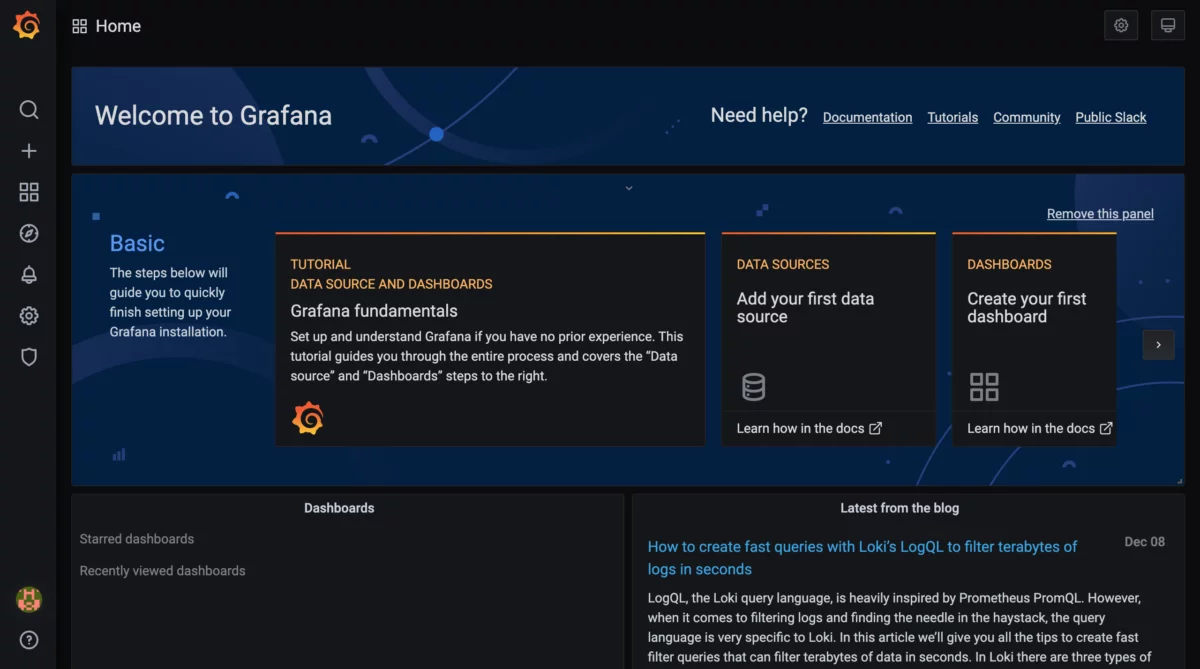Click the grid icon in Dashboards card
Screen dimensions: 1200x669
(x=984, y=387)
